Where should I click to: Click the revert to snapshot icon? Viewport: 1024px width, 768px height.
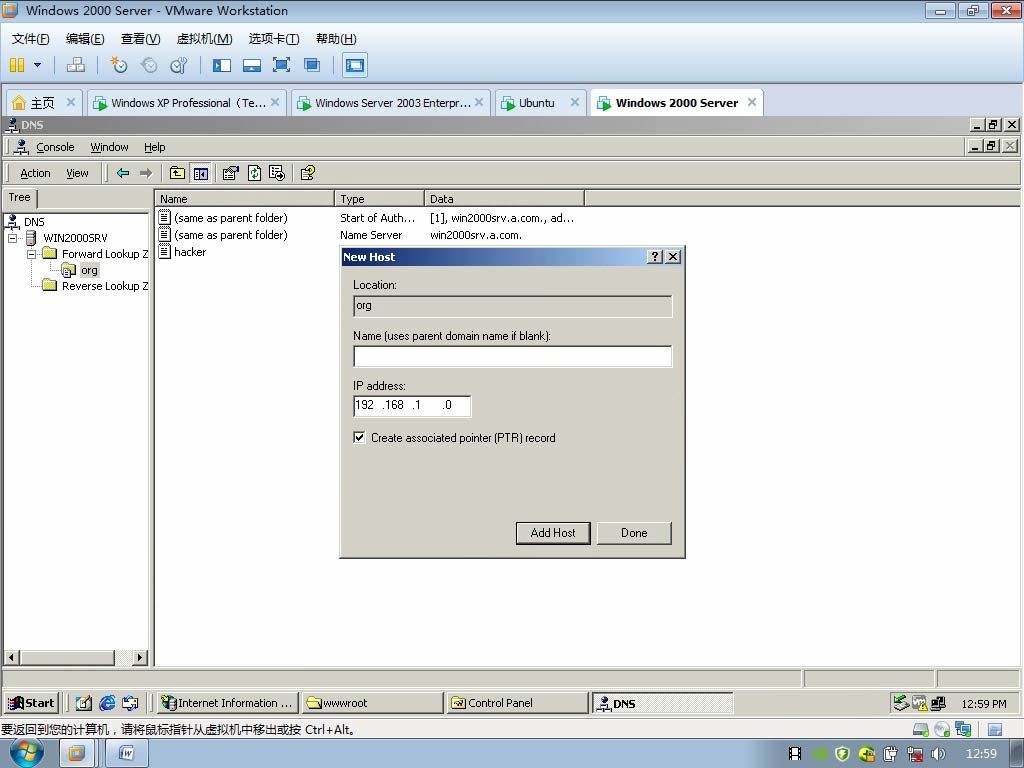click(149, 65)
